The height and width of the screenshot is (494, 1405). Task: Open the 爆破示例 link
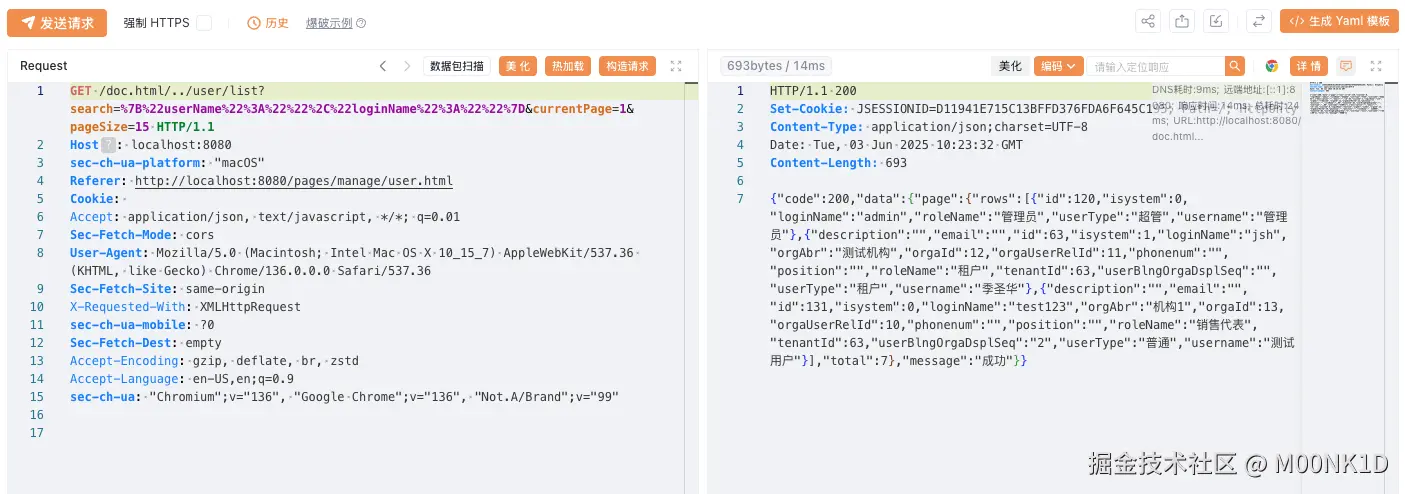pyautogui.click(x=329, y=23)
